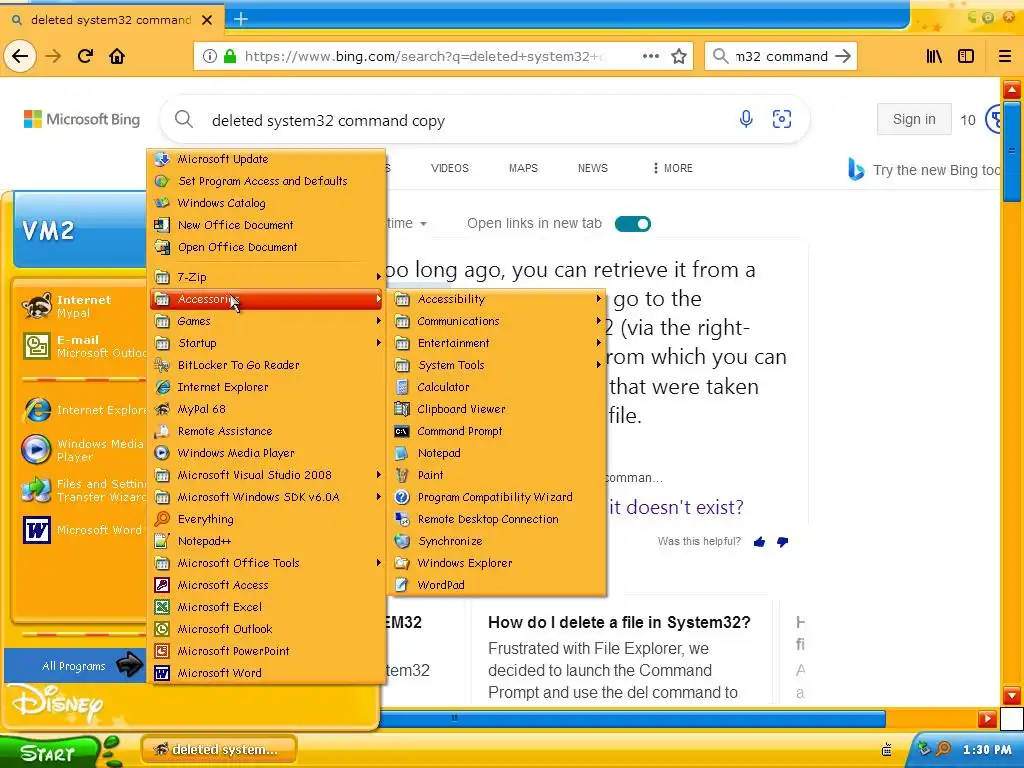Image resolution: width=1024 pixels, height=768 pixels.
Task: Bookmark this page with star icon
Action: (x=679, y=57)
